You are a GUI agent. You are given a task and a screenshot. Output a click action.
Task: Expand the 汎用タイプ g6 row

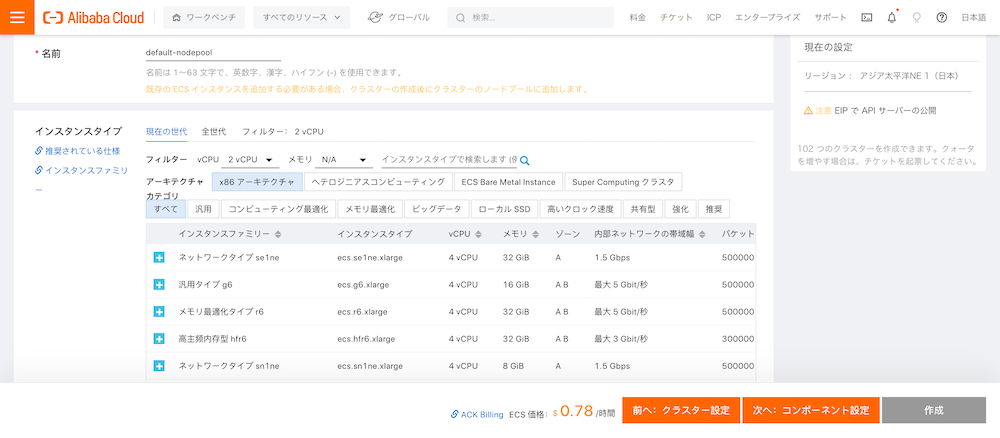tap(158, 285)
